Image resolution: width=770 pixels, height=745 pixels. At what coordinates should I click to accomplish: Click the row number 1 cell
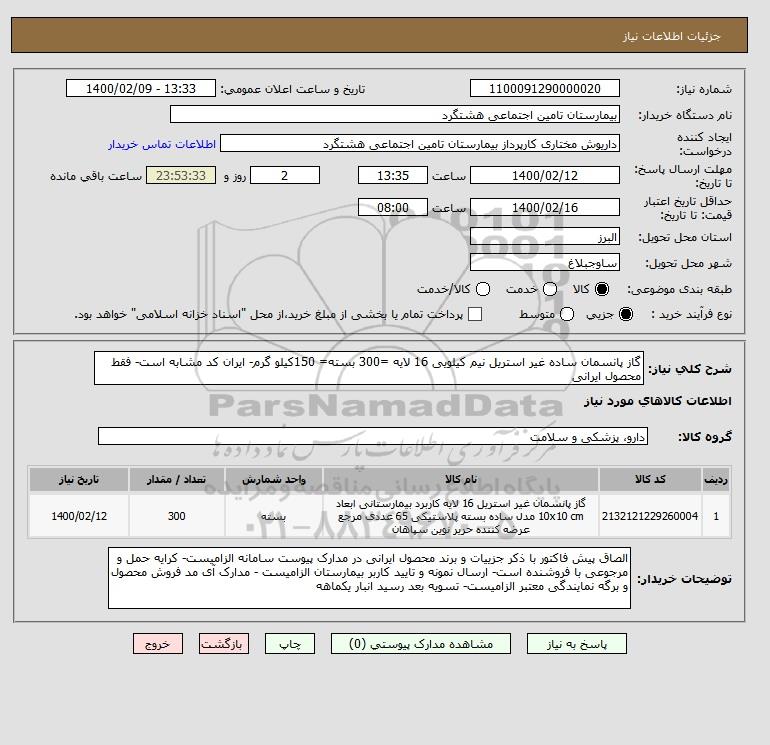[x=716, y=516]
